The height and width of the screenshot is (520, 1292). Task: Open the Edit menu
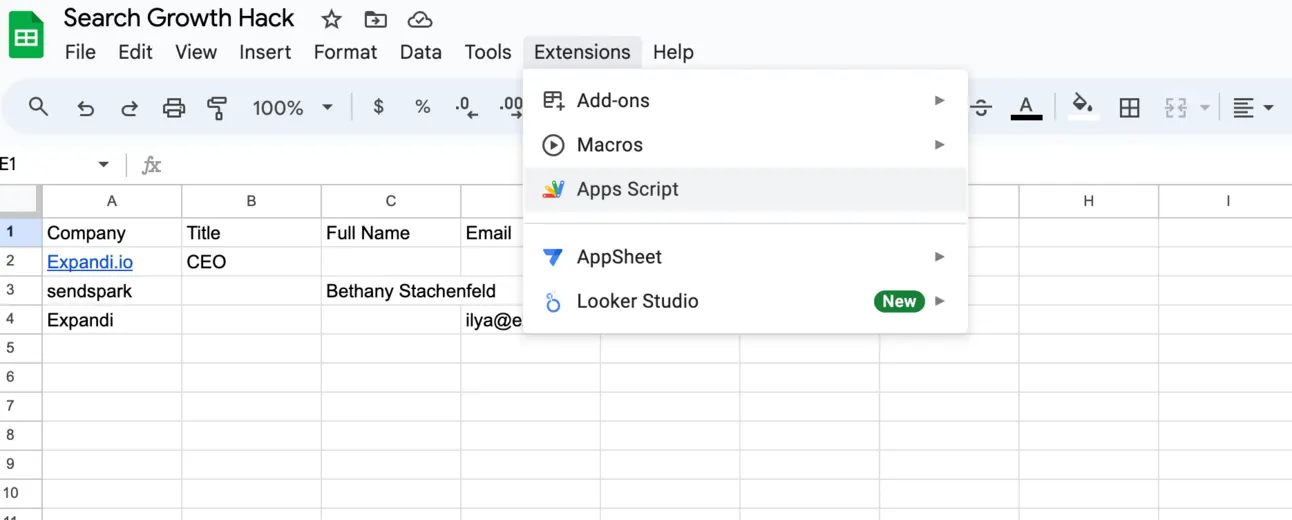[135, 52]
